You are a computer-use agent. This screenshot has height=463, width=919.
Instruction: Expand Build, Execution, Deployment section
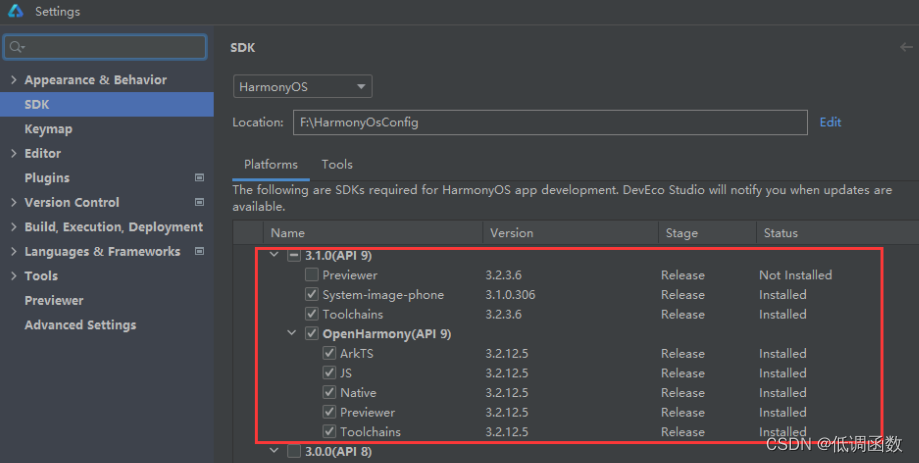click(13, 227)
